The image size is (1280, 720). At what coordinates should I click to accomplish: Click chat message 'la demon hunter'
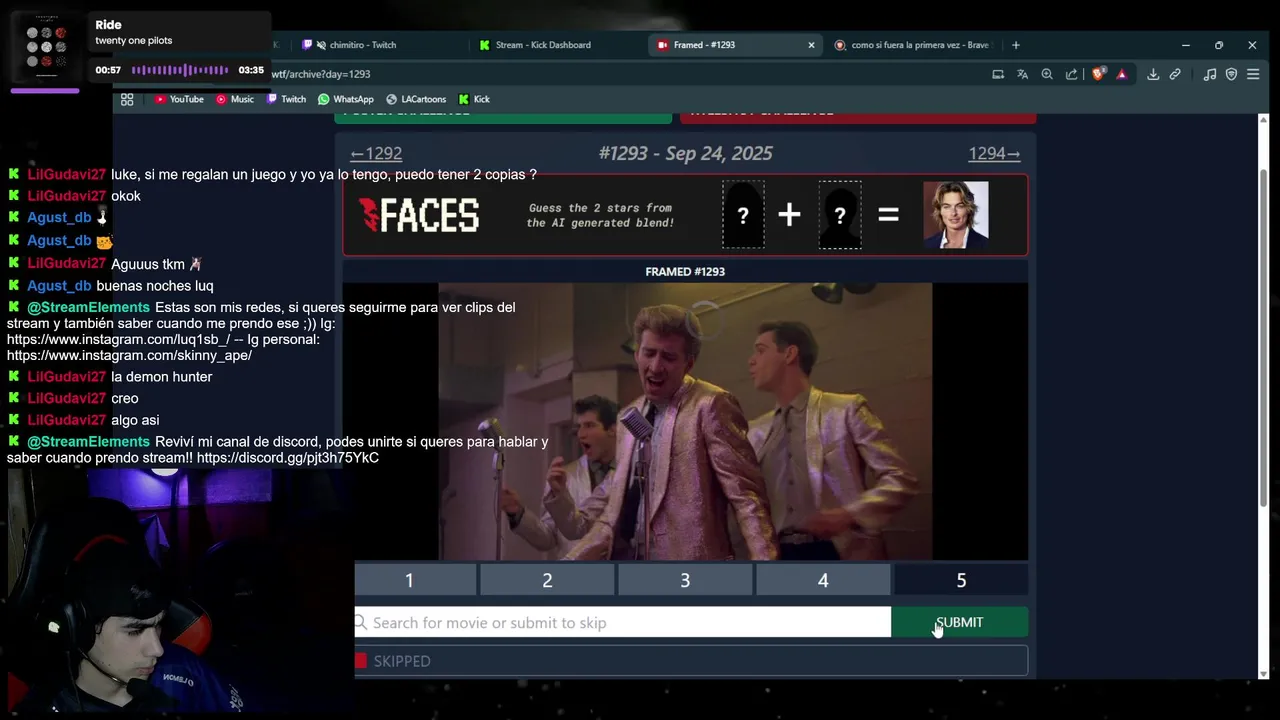161,377
